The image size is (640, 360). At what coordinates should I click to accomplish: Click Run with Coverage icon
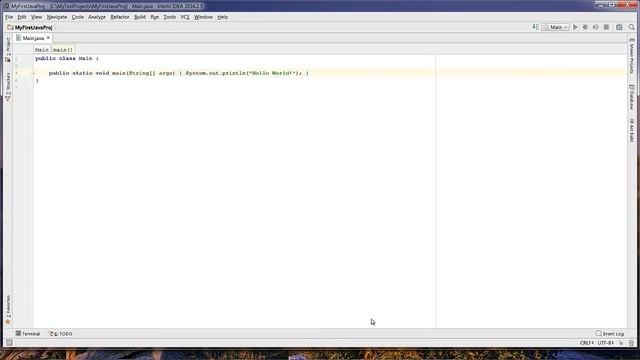(596, 27)
